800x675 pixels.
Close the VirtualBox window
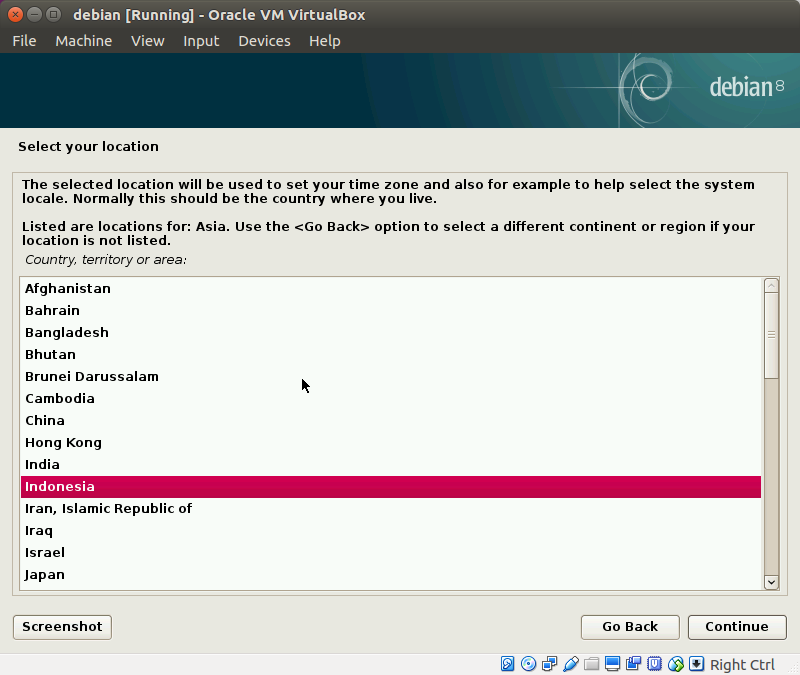(15, 14)
